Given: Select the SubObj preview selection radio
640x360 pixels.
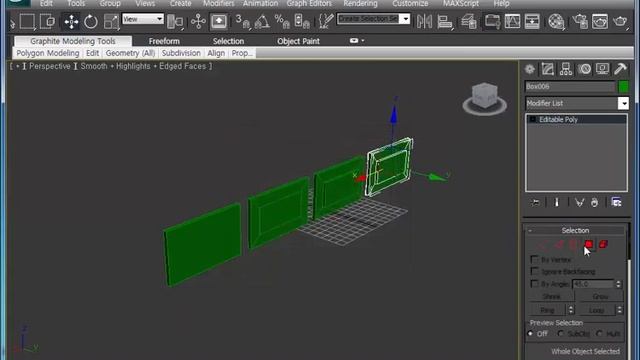Looking at the screenshot, I should (x=561, y=333).
